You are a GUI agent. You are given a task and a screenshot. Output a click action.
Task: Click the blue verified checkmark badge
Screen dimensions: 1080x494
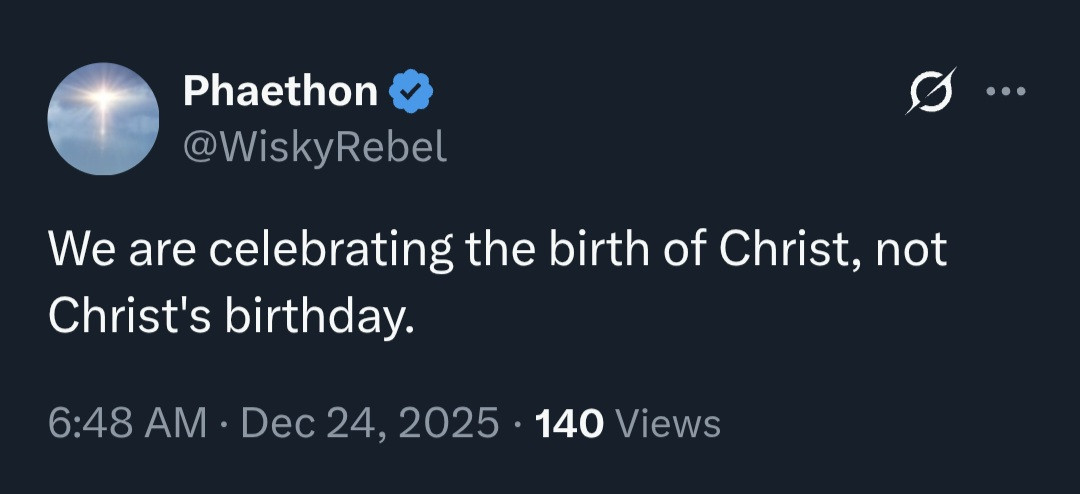click(411, 92)
